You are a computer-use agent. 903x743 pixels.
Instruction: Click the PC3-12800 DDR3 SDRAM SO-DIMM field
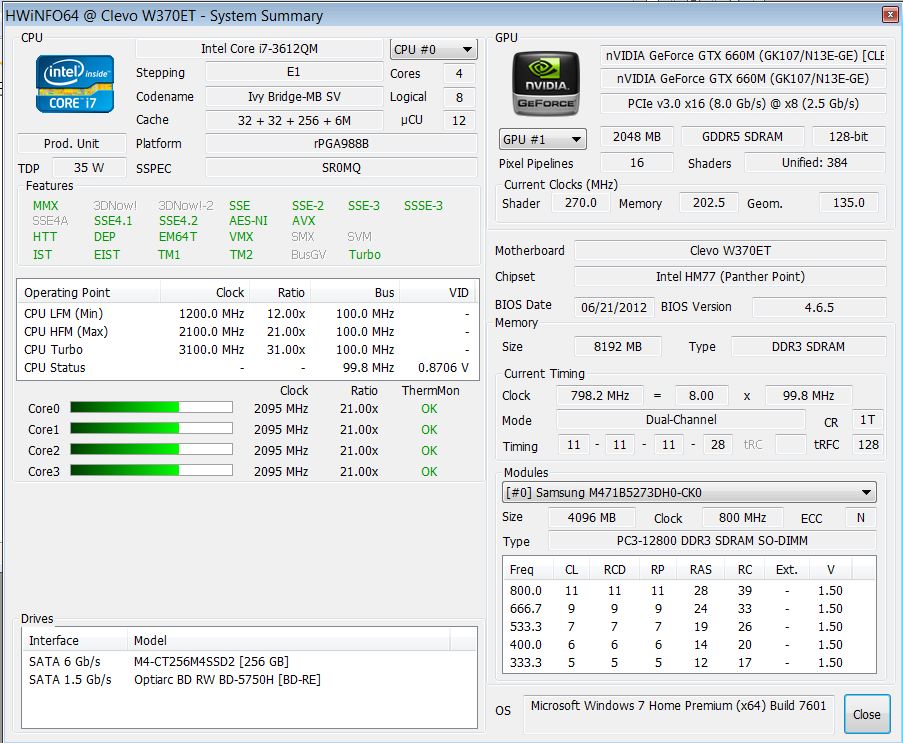coord(712,541)
